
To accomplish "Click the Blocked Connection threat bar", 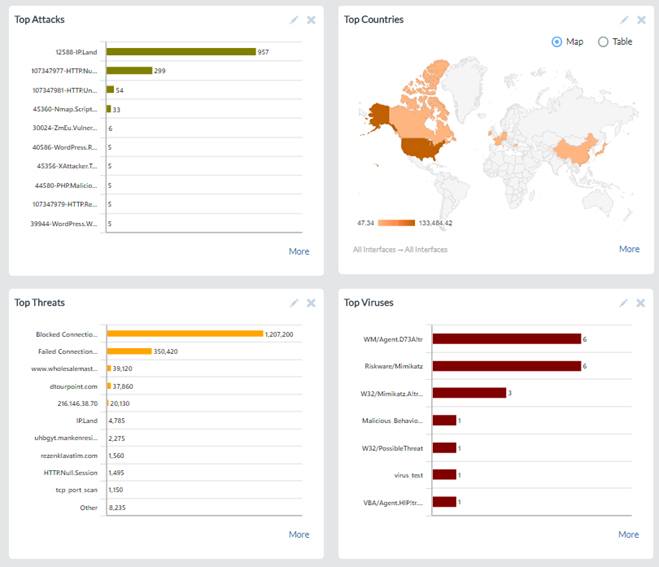I will 185,334.
